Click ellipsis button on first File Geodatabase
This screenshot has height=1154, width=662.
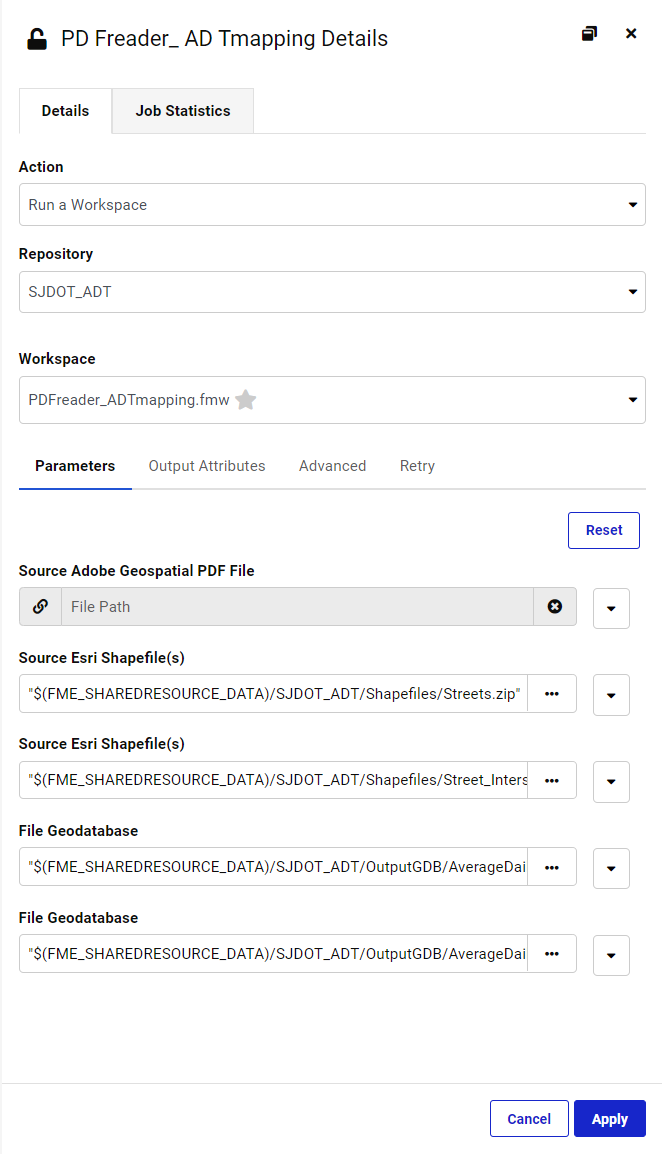pyautogui.click(x=552, y=868)
